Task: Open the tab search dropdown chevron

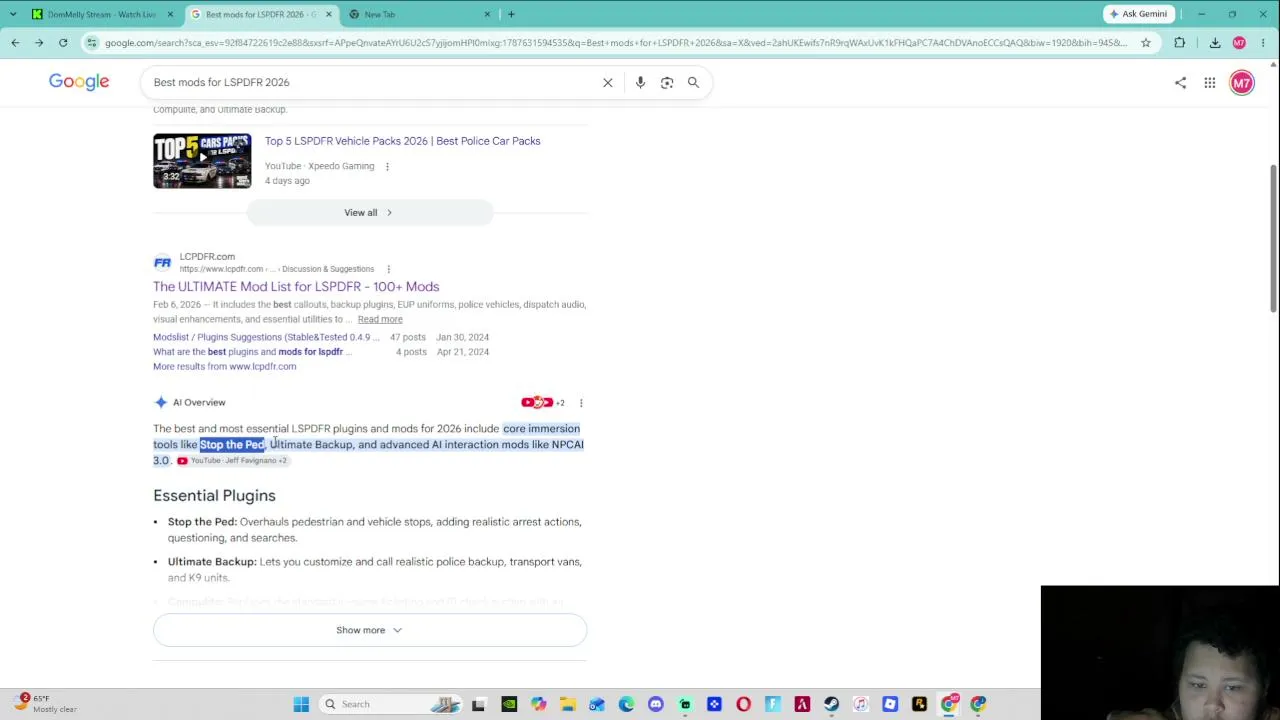Action: click(13, 14)
